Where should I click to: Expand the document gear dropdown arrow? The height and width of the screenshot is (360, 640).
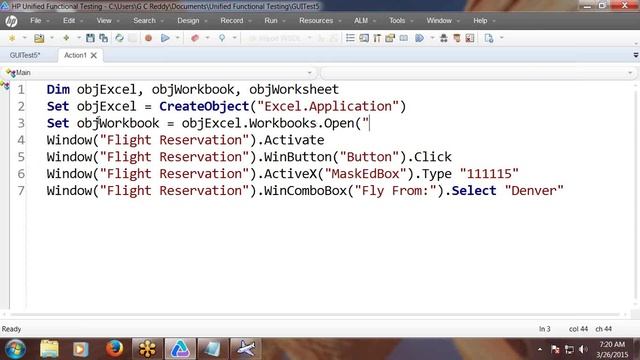[x=502, y=38]
